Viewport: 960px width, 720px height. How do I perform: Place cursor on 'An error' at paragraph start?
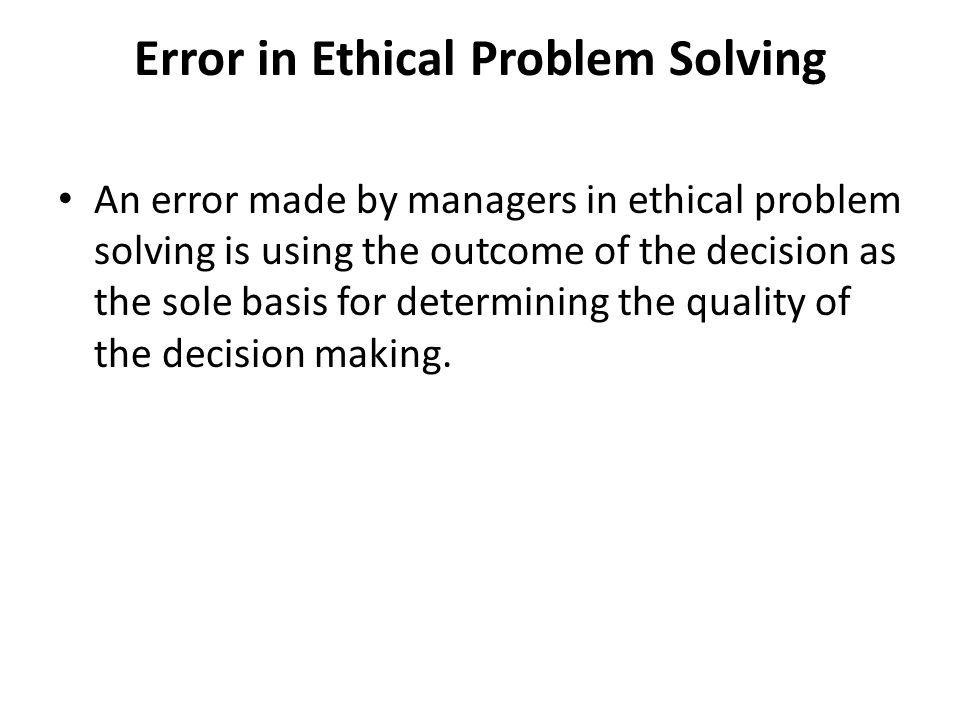165,200
